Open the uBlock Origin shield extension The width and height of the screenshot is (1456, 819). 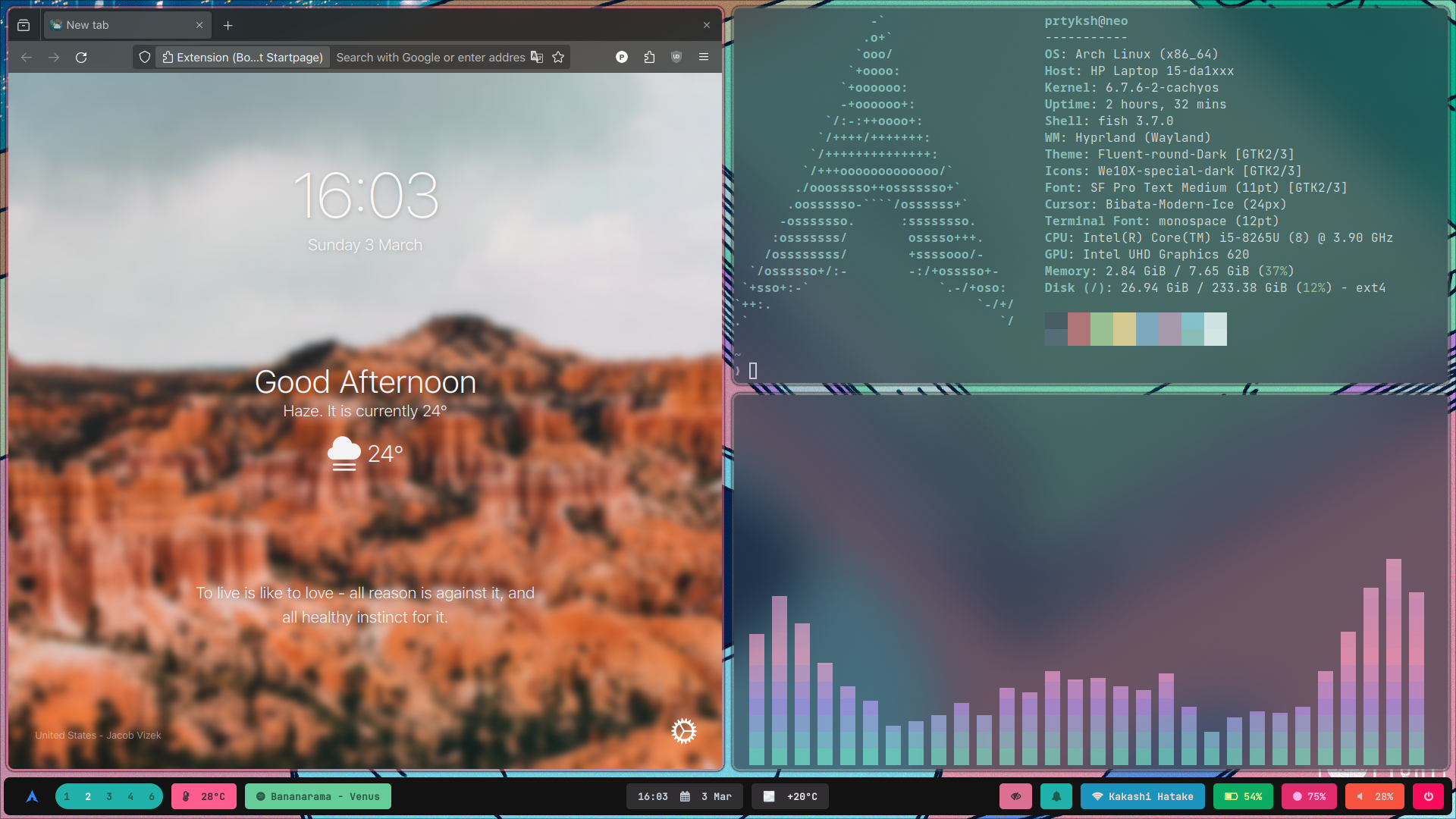(x=676, y=58)
